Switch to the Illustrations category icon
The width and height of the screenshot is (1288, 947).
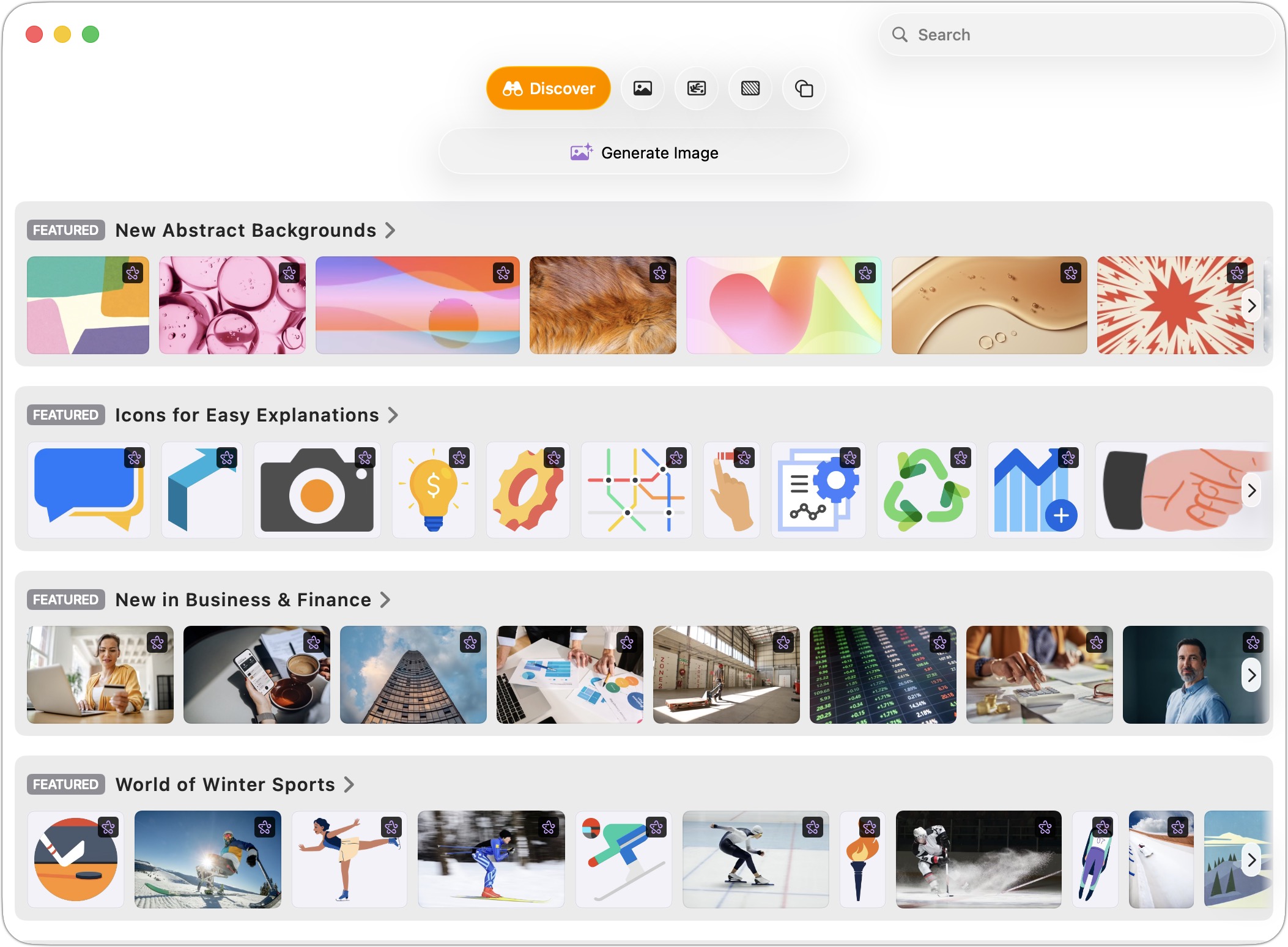click(x=697, y=89)
